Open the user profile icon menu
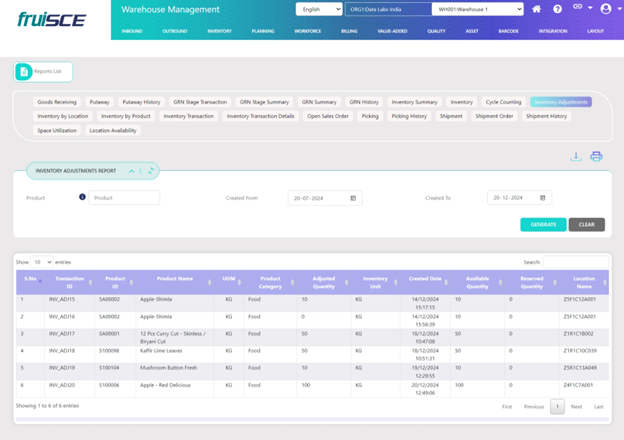Screen dimensions: 624x440 pyautogui.click(x=606, y=9)
